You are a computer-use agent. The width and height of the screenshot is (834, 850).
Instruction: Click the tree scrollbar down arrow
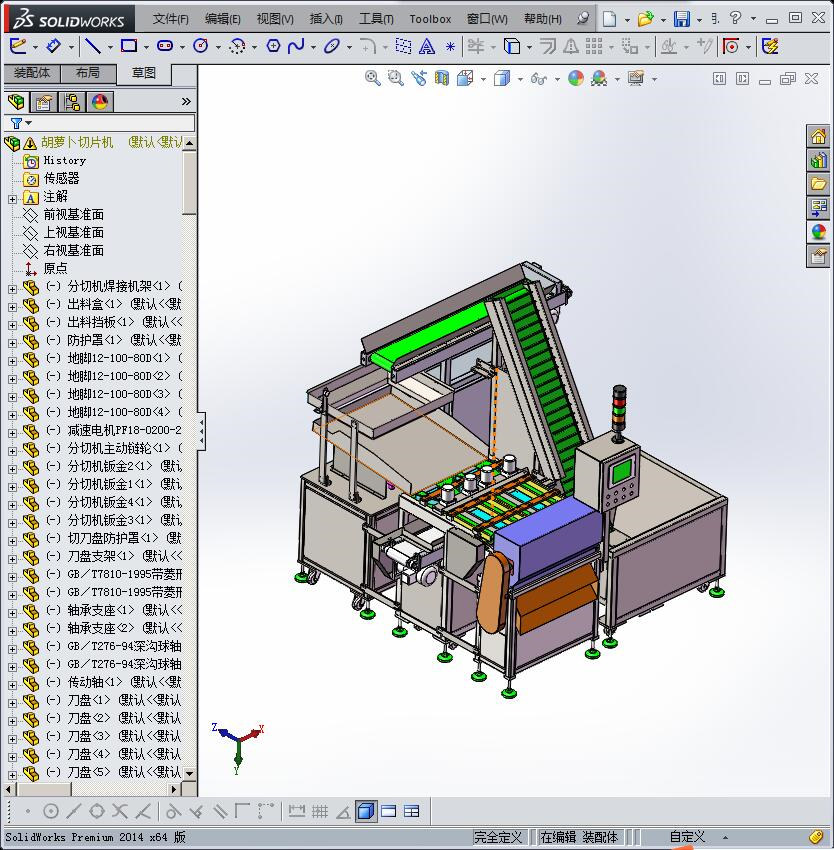click(x=189, y=774)
